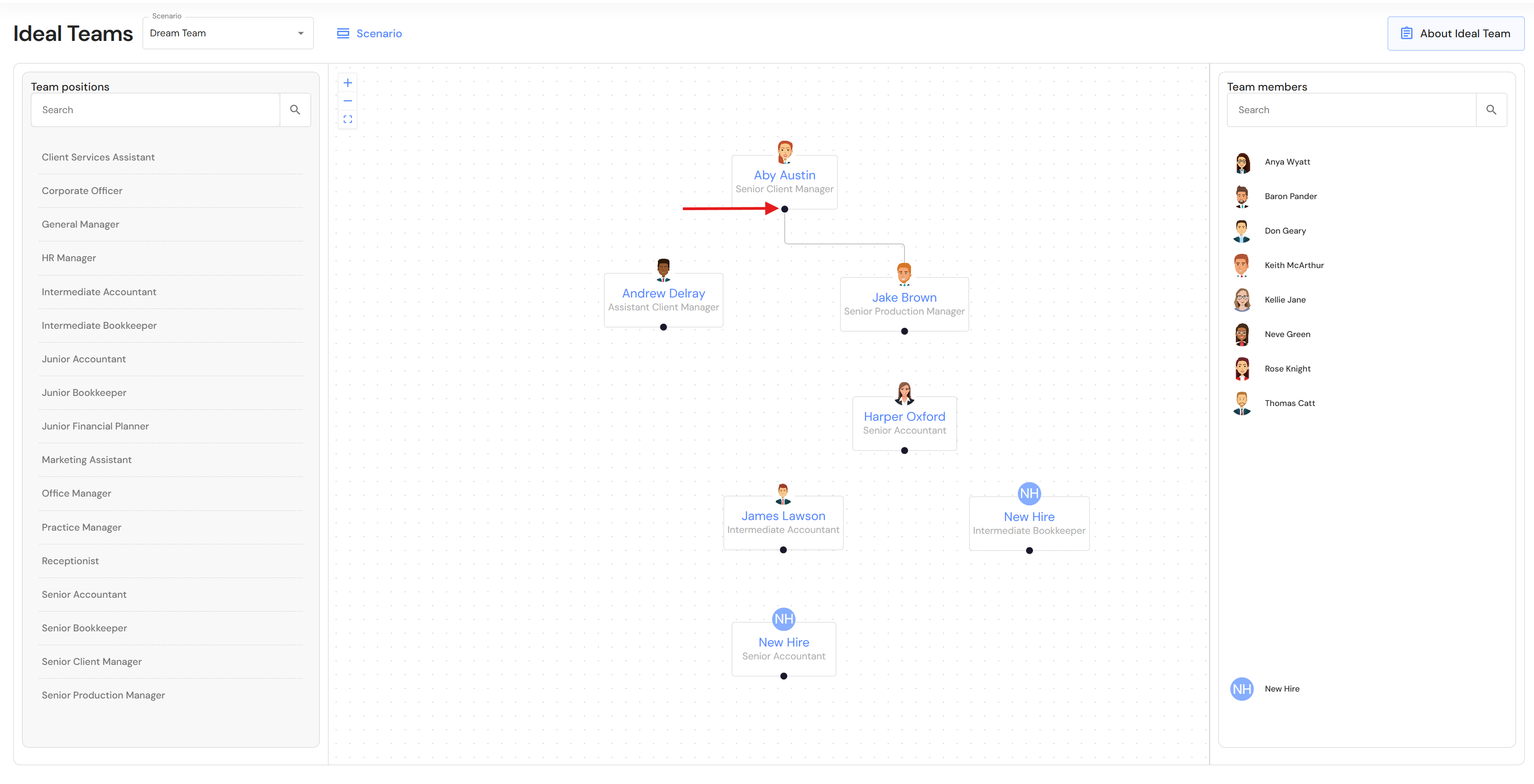Click the Team positions search magnifier icon
Image resolution: width=1534 pixels, height=784 pixels.
(295, 109)
